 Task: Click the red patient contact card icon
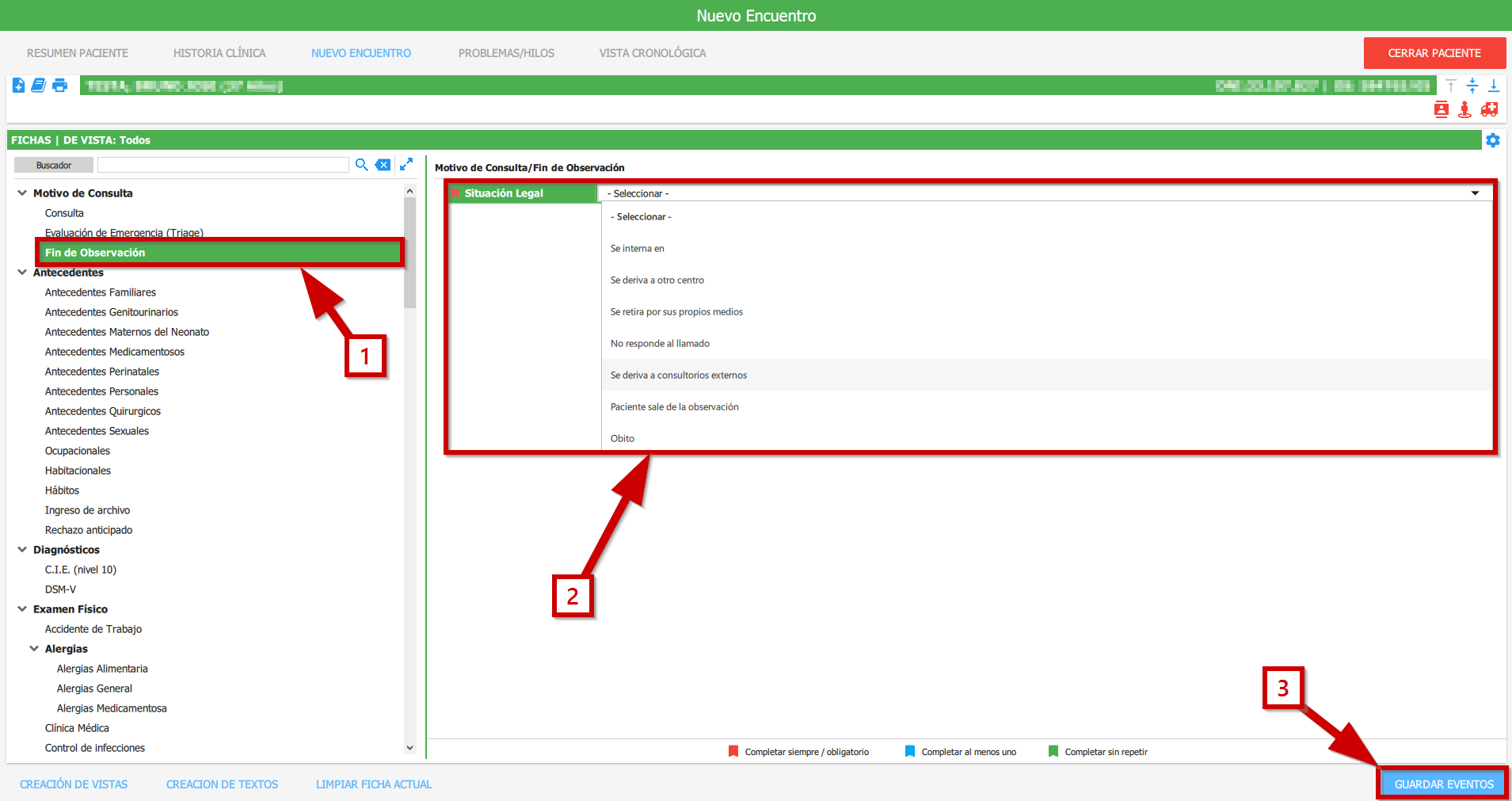(x=1442, y=109)
